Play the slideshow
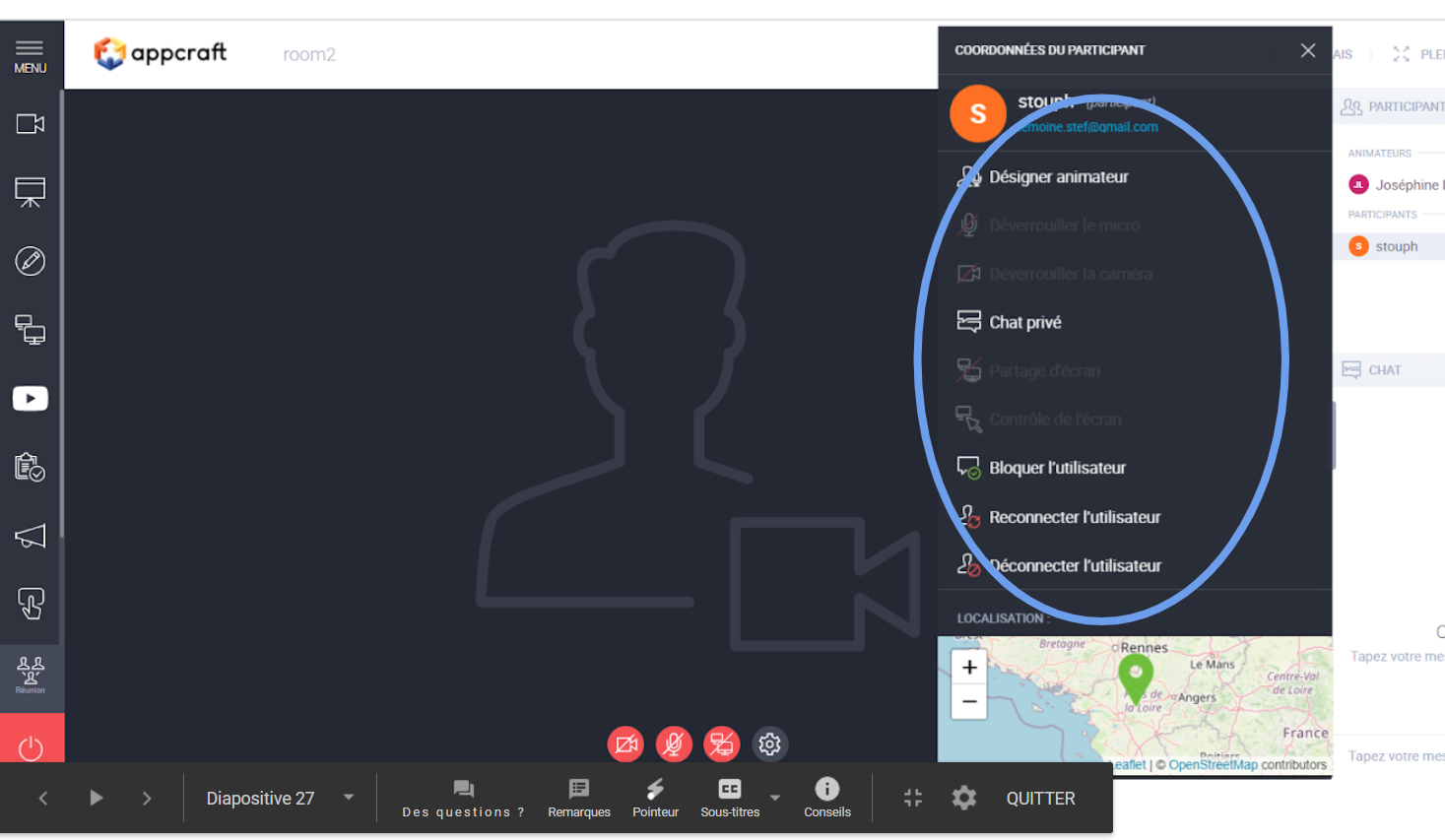This screenshot has width=1445, height=840. (x=96, y=798)
